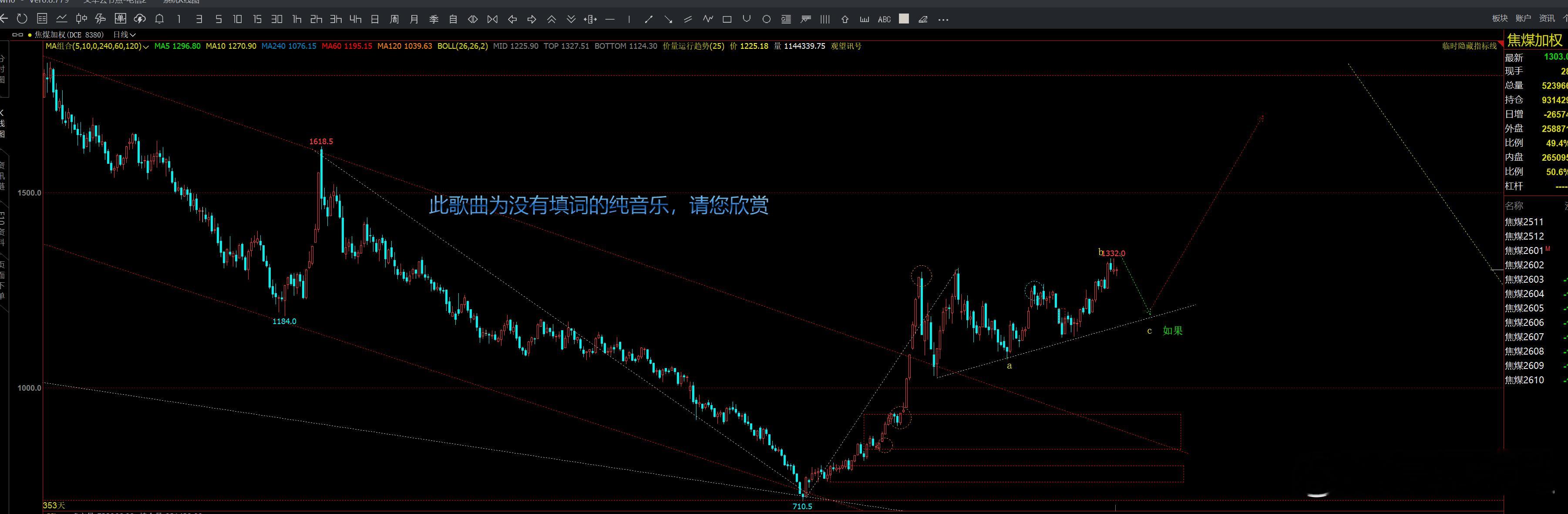Select the trendline drawing tool
The width and height of the screenshot is (1568, 514).
pos(649,20)
